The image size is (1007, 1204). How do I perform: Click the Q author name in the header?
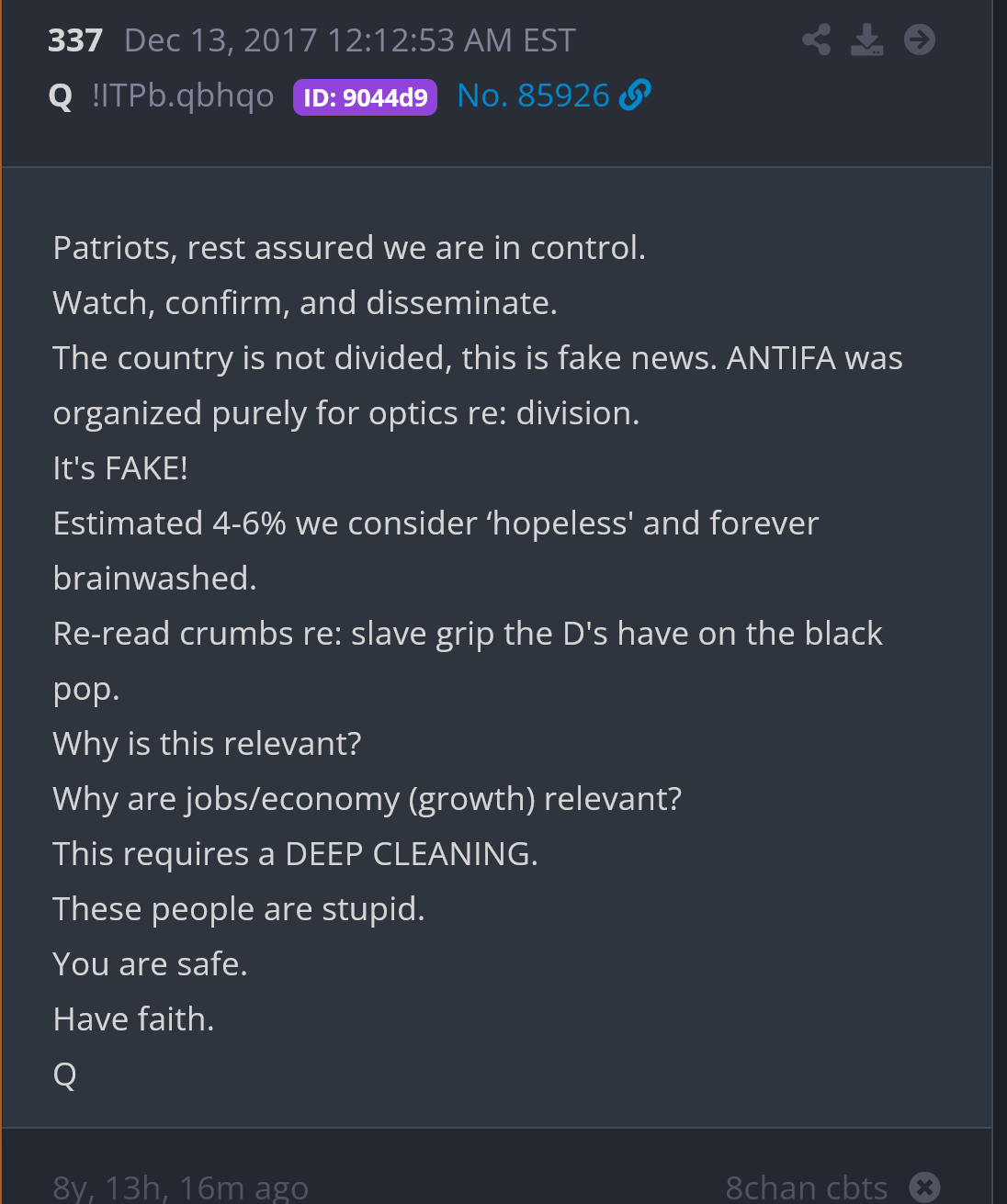coord(61,96)
